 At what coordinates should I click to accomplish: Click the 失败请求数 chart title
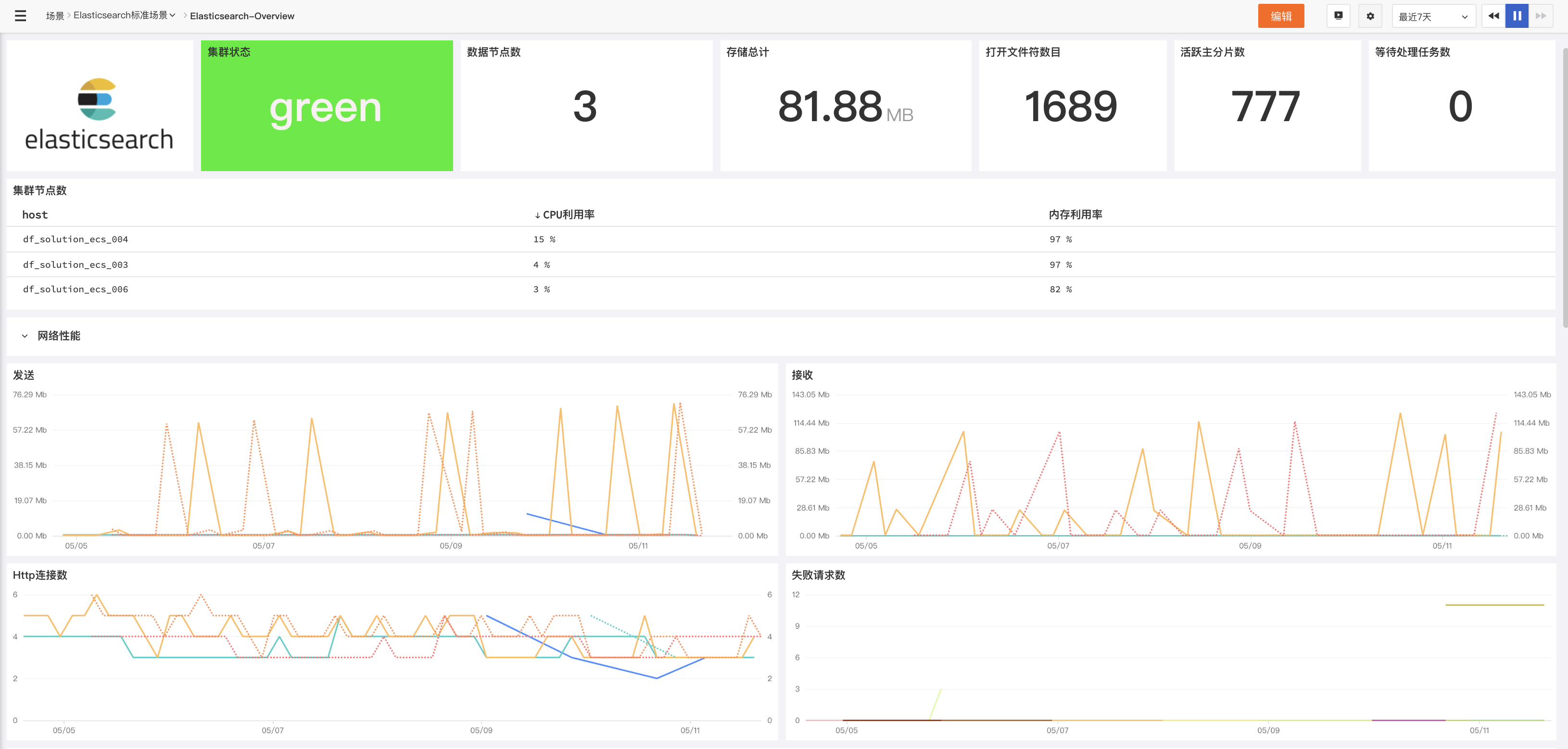[x=818, y=575]
